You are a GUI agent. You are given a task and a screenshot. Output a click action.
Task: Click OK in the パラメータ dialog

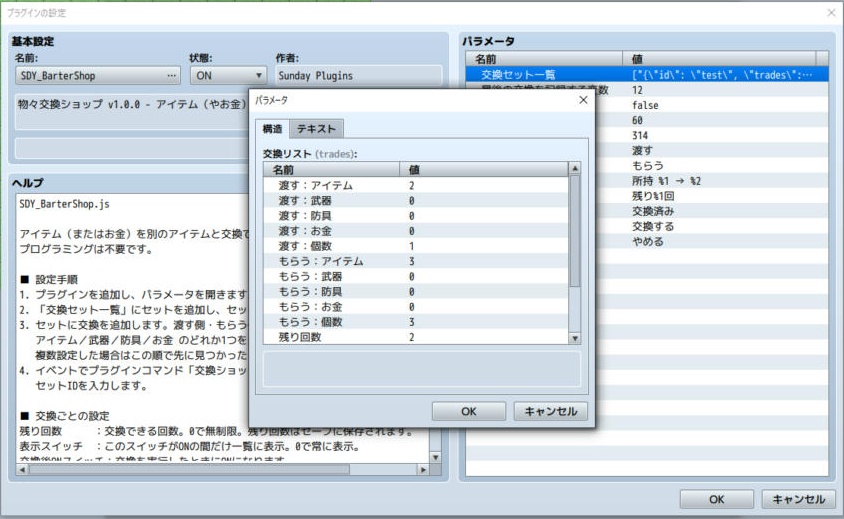coord(469,411)
